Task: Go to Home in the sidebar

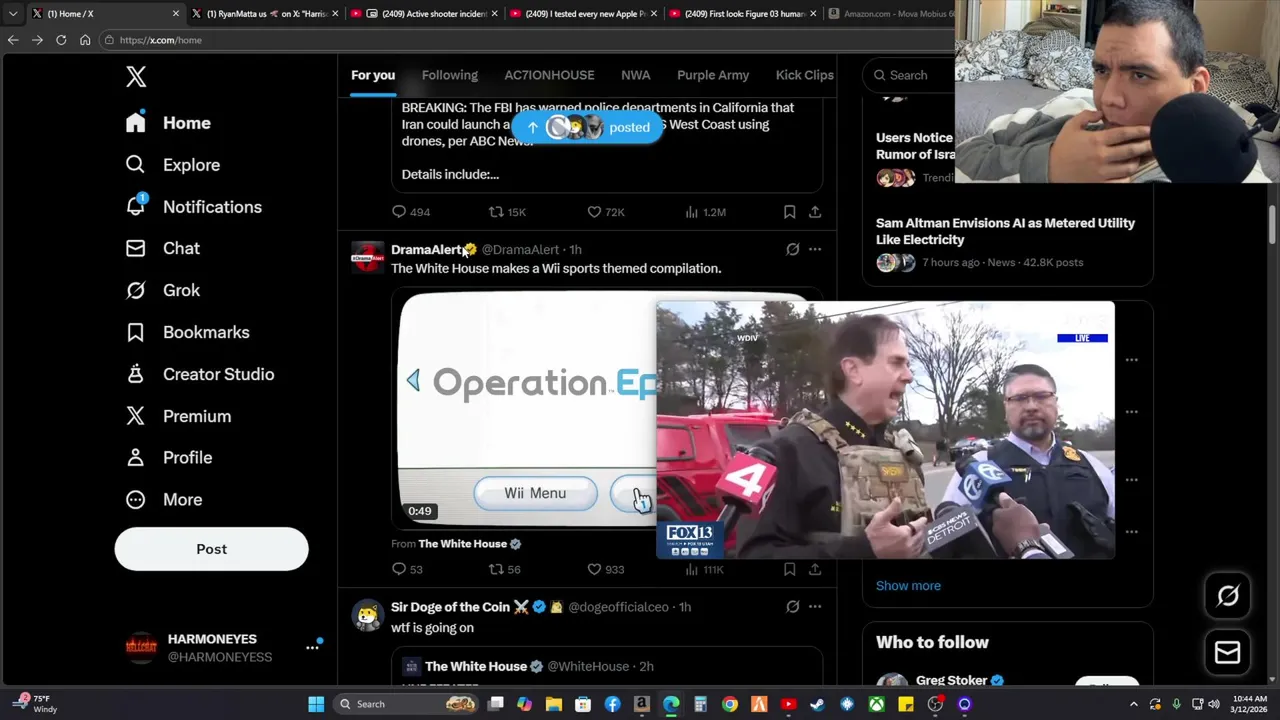Action: point(168,123)
